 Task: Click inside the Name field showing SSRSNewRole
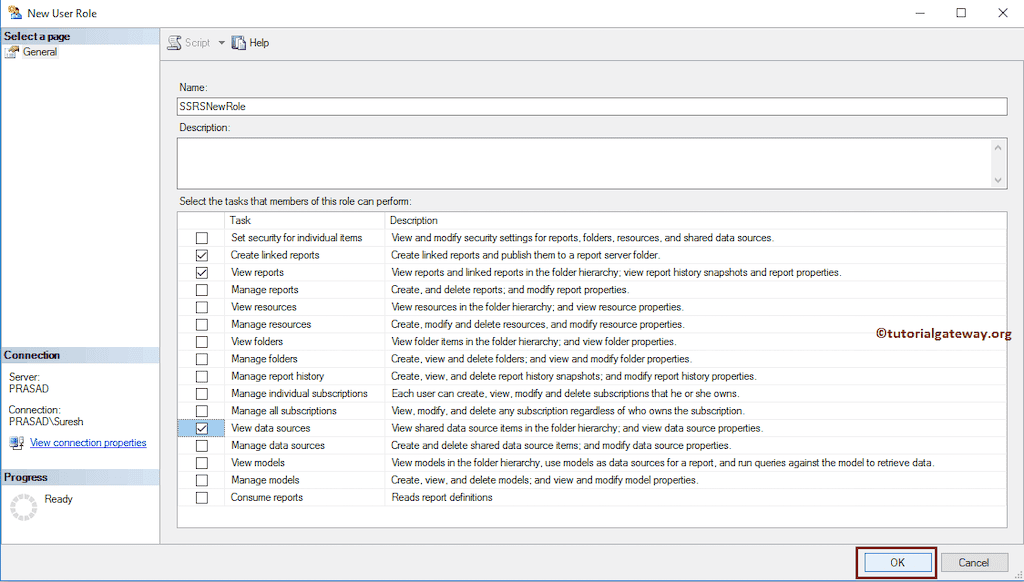400,106
